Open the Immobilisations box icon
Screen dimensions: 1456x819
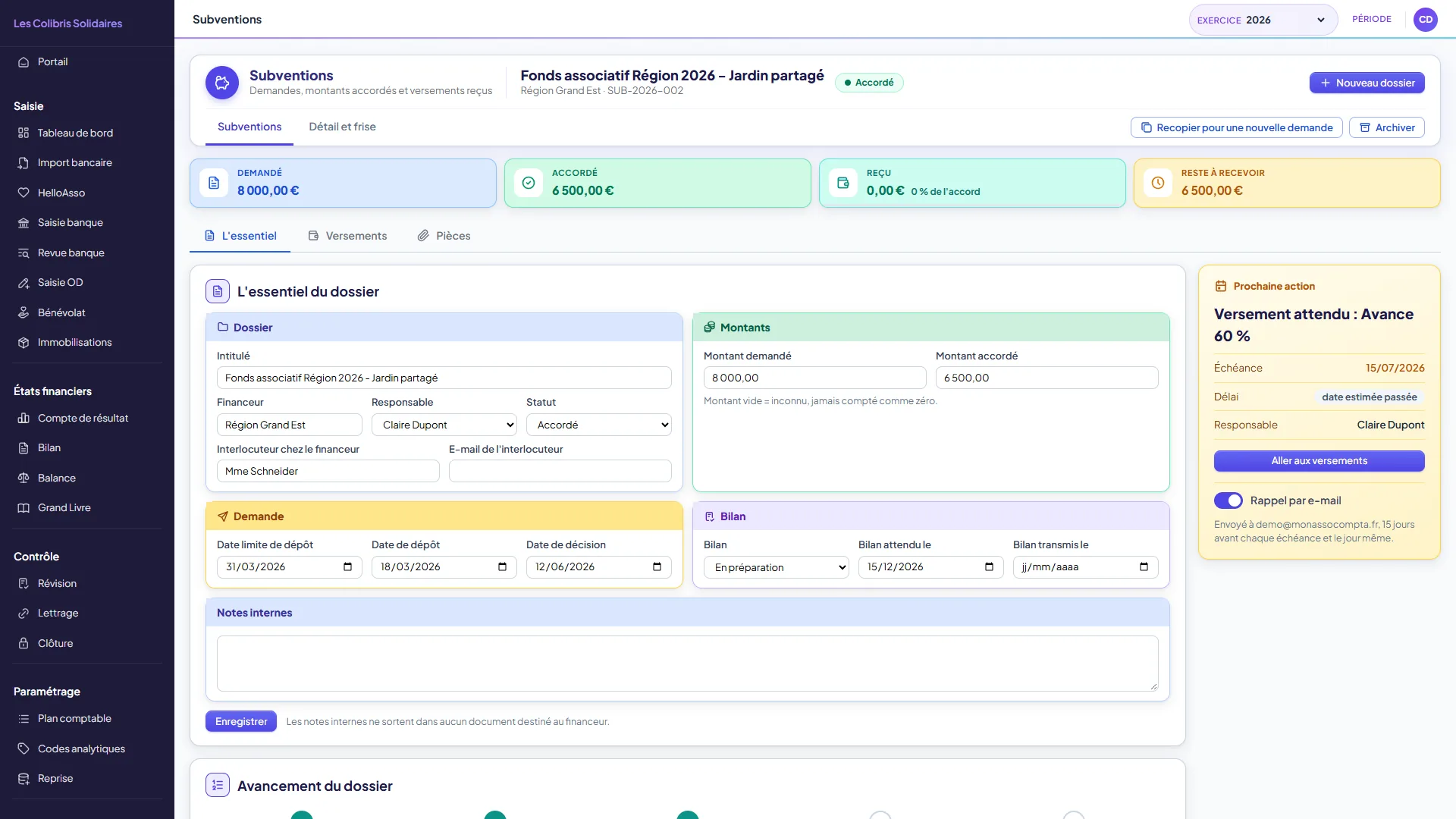click(x=24, y=343)
